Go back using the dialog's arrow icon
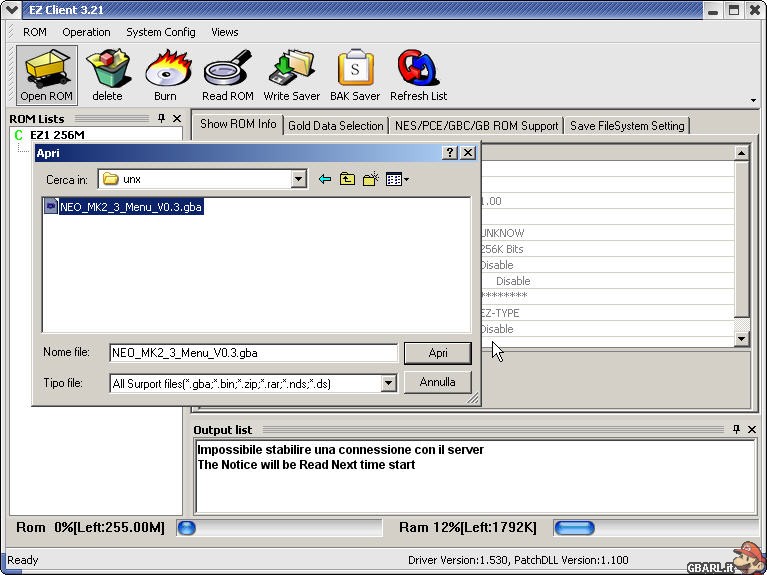The height and width of the screenshot is (575, 767). coord(324,179)
